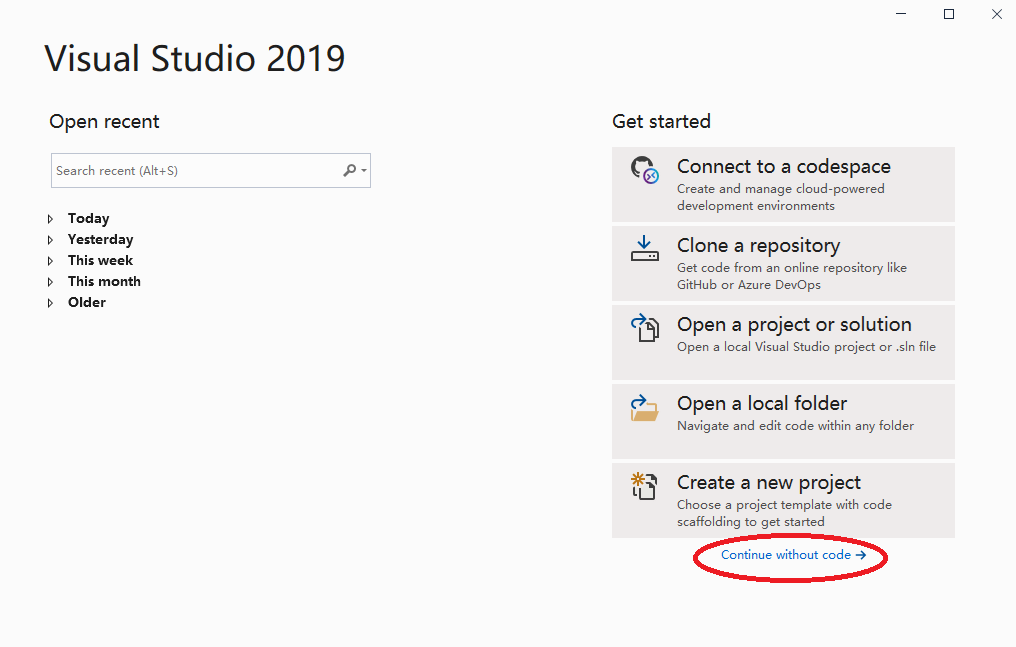1016x647 pixels.
Task: Choose Open a local folder title
Action: pos(762,403)
